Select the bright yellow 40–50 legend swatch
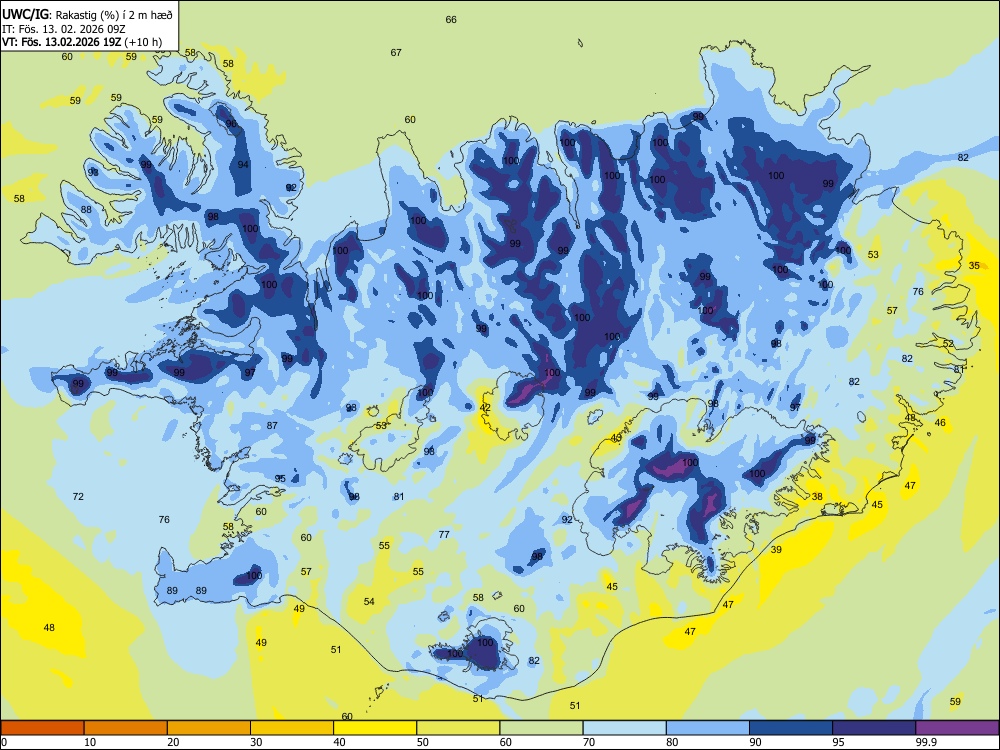The width and height of the screenshot is (1000, 750). 375,728
